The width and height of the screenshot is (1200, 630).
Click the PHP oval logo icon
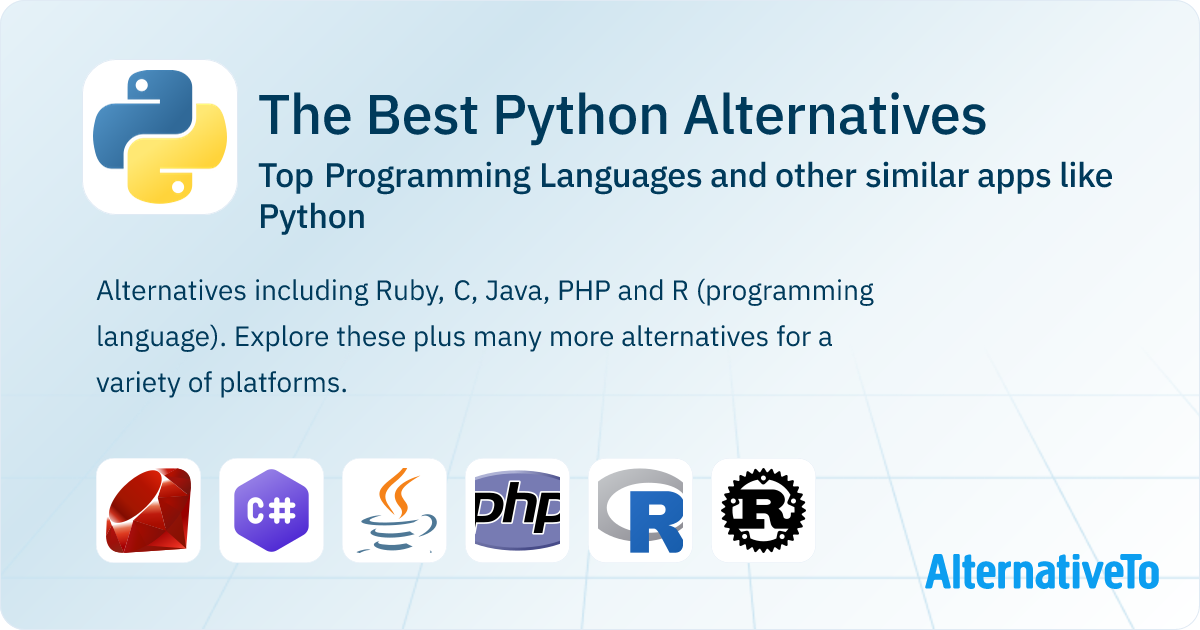[x=517, y=510]
